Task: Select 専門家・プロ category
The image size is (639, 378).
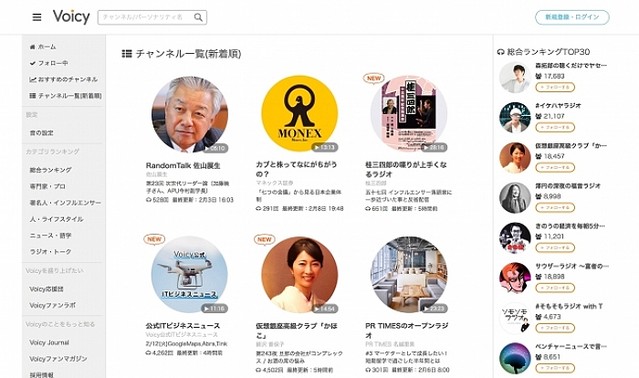Action: click(47, 186)
